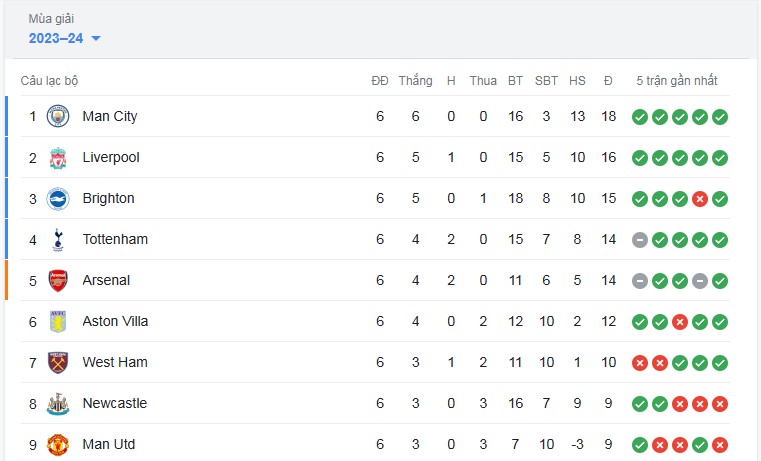Click the Tottenham club crest
The image size is (761, 461).
click(x=58, y=240)
